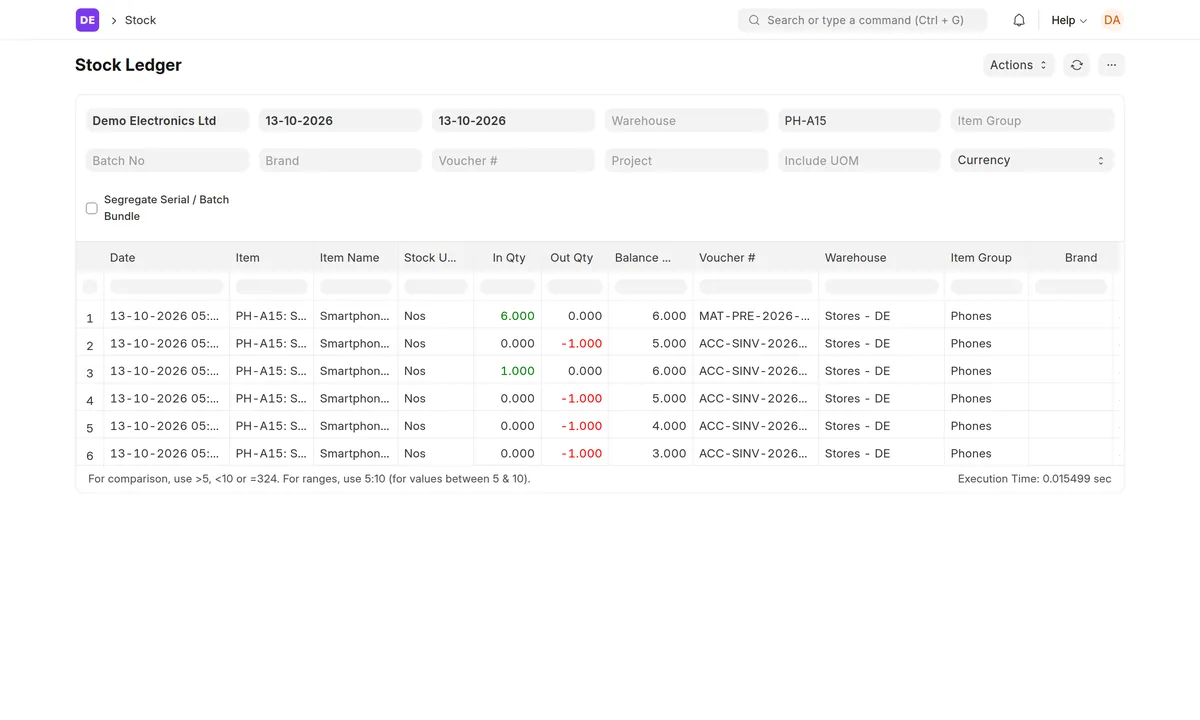Open the DA user avatar menu
1200x720 pixels.
pyautogui.click(x=1112, y=20)
